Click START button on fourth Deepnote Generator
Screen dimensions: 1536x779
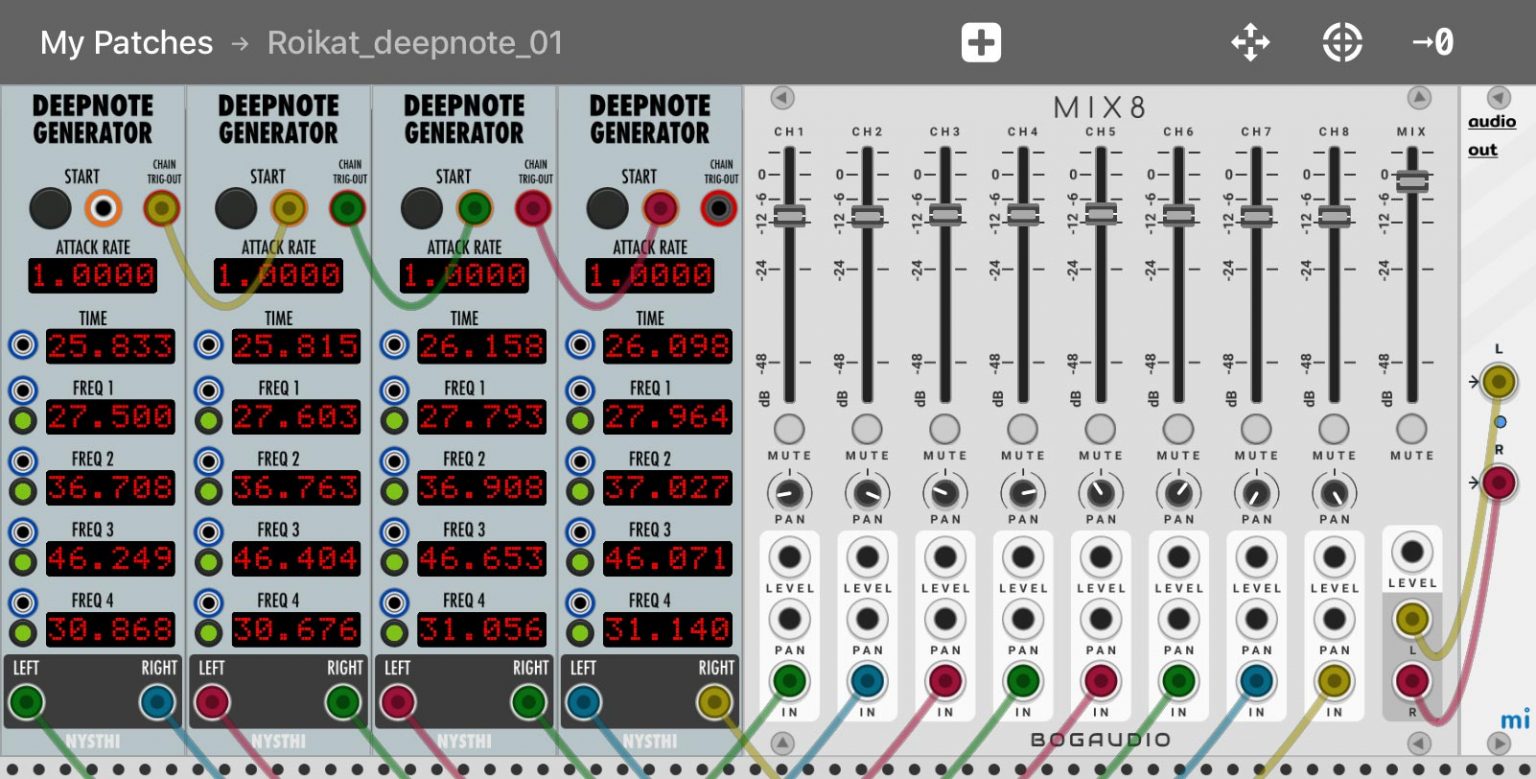(x=607, y=208)
